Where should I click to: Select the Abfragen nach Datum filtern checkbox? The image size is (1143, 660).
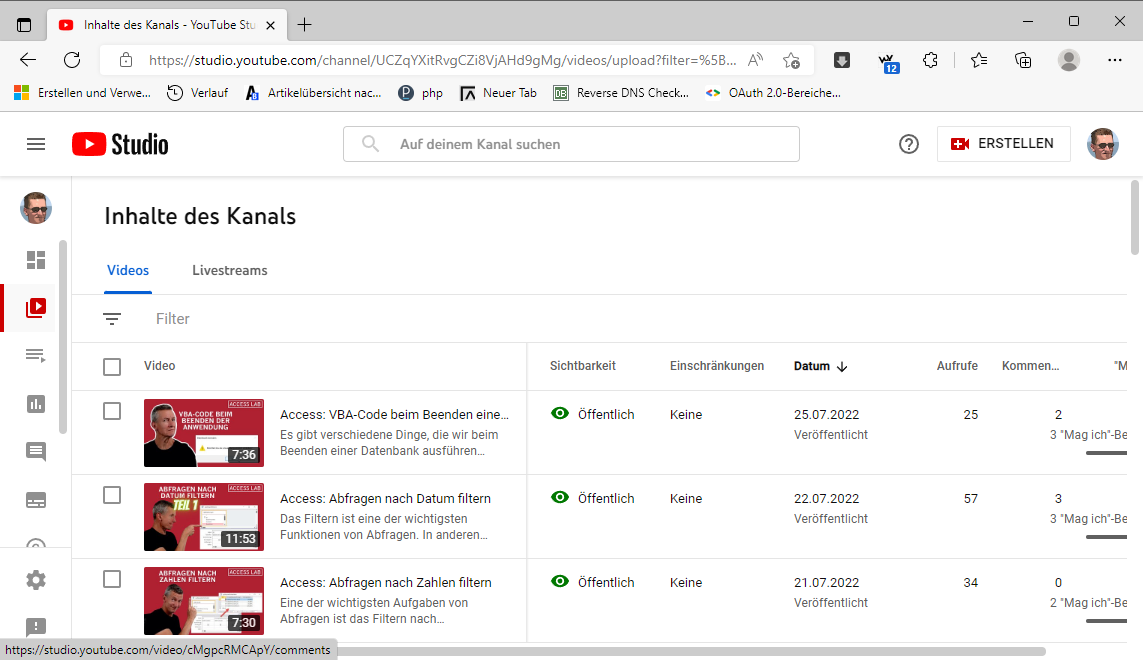[112, 495]
